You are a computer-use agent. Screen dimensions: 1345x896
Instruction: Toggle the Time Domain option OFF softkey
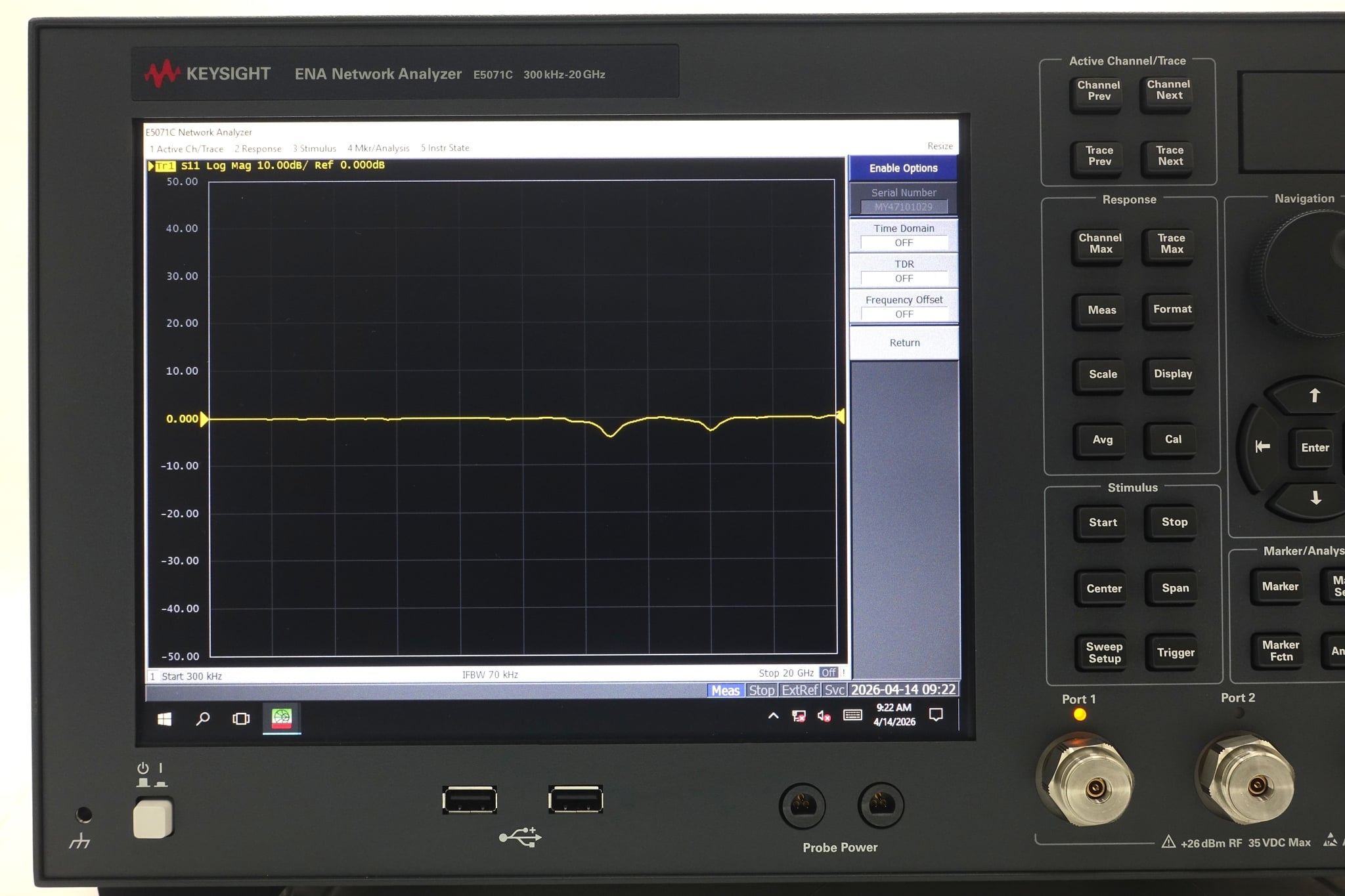coord(904,235)
